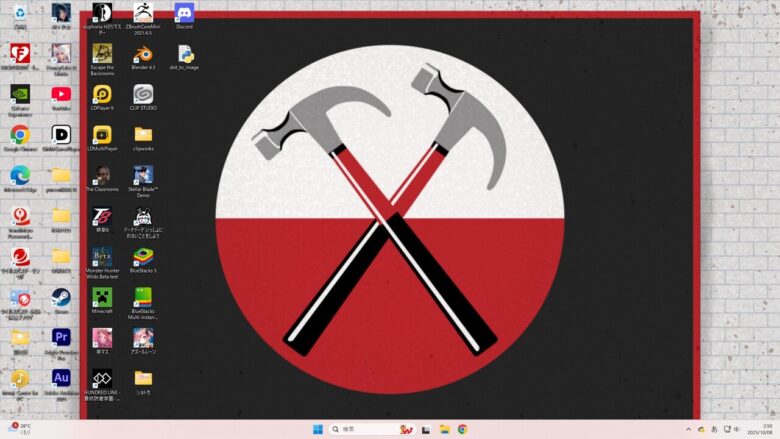Select the Google Chrome desktop shortcut
Image resolution: width=780 pixels, height=439 pixels.
click(20, 134)
